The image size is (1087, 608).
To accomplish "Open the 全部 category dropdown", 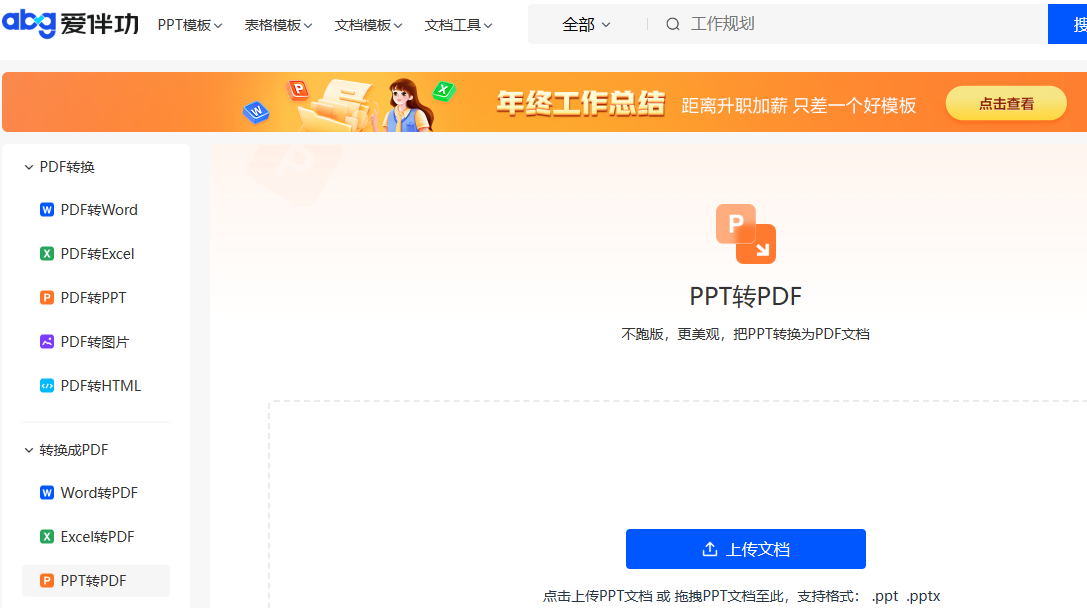I will pyautogui.click(x=586, y=23).
